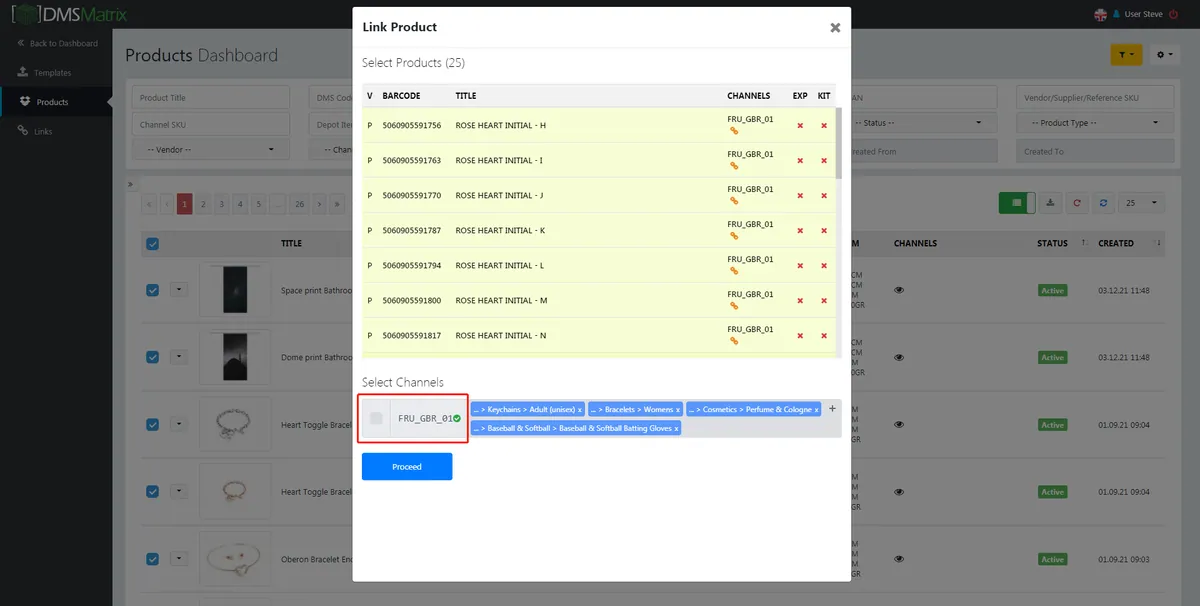The height and width of the screenshot is (606, 1200).
Task: Open the page size dropdown showing 25
Action: 1142,203
